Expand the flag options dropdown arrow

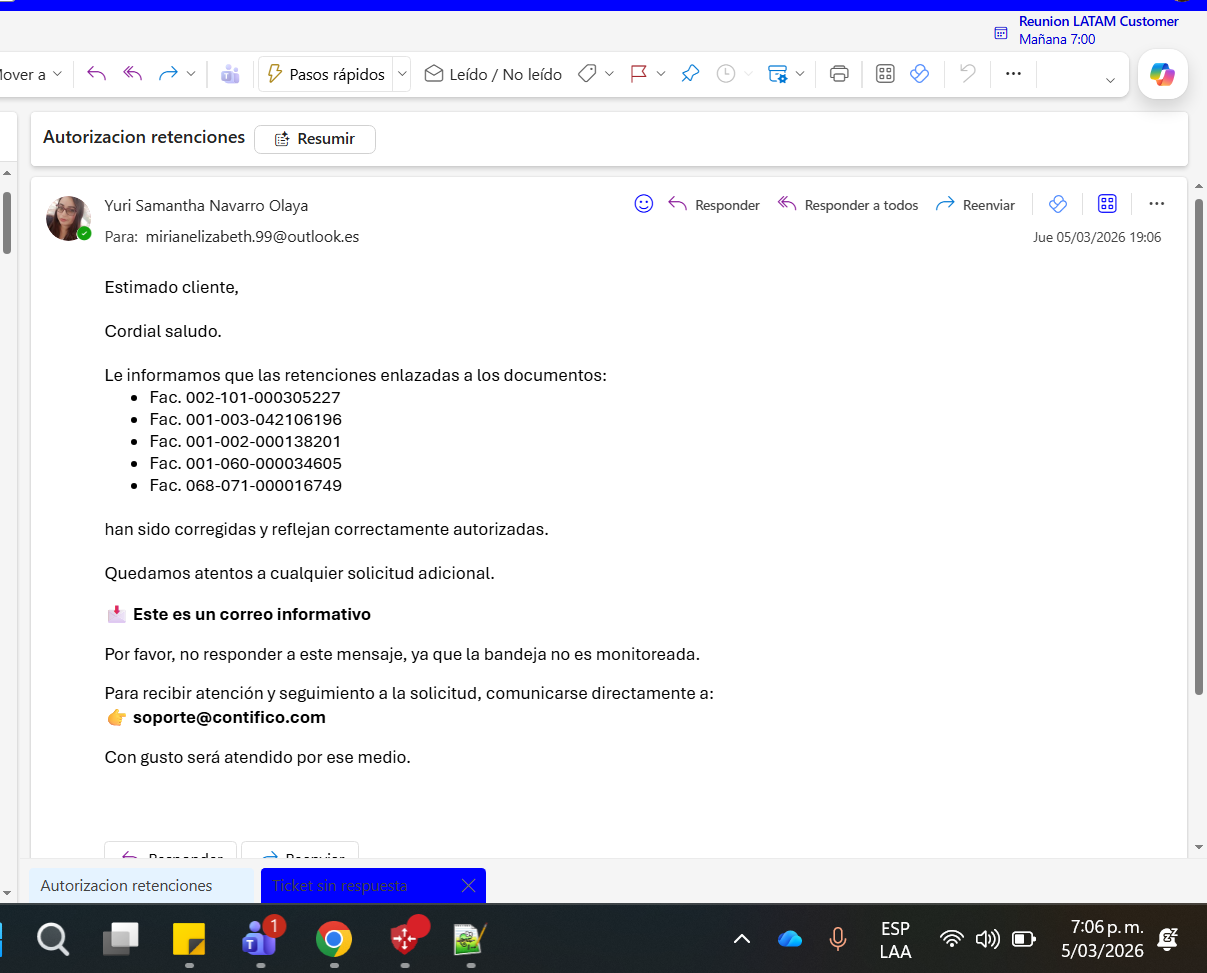click(660, 74)
